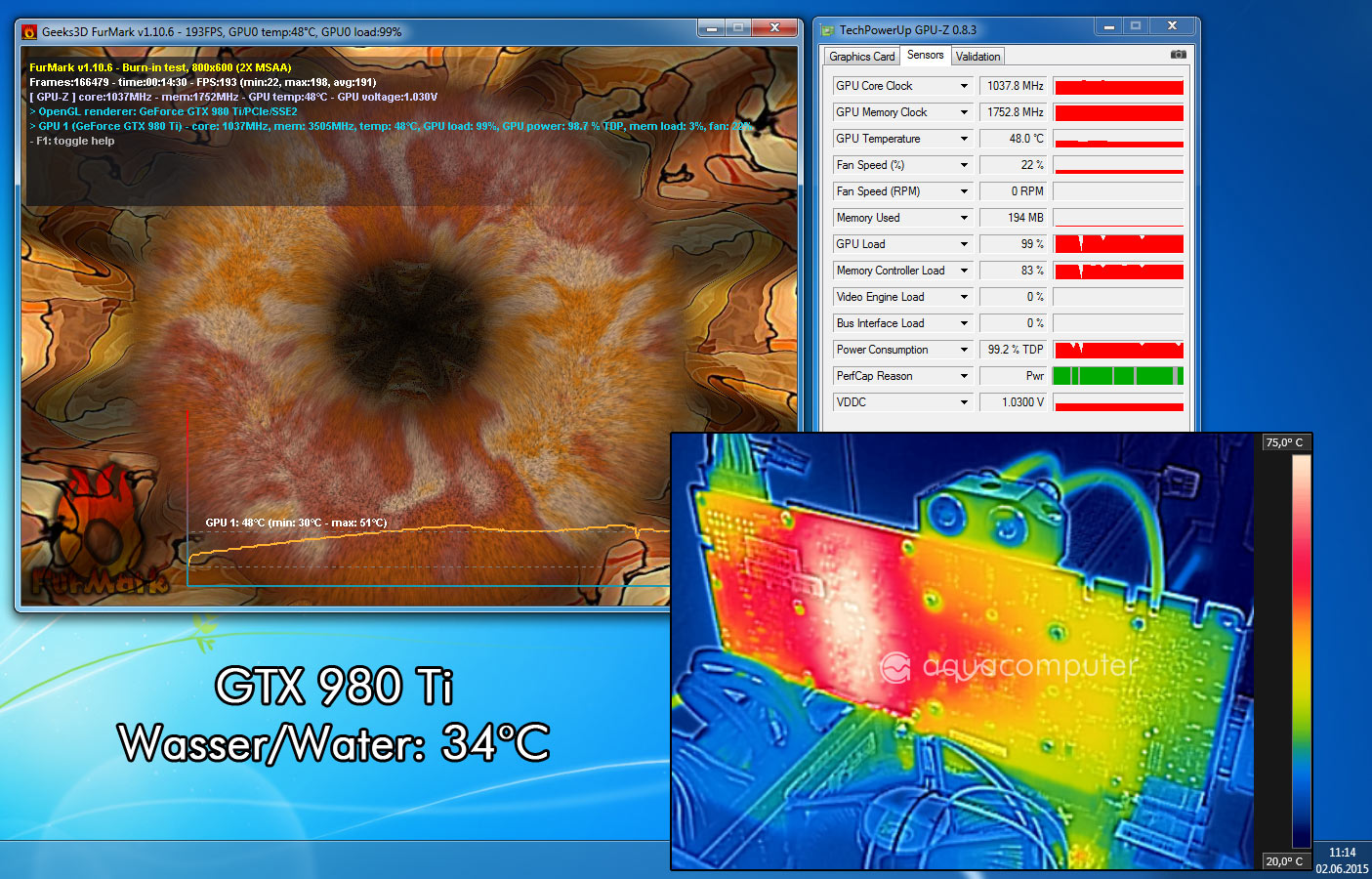Click the GPU 1: 48°C graph label

pyautogui.click(x=296, y=523)
